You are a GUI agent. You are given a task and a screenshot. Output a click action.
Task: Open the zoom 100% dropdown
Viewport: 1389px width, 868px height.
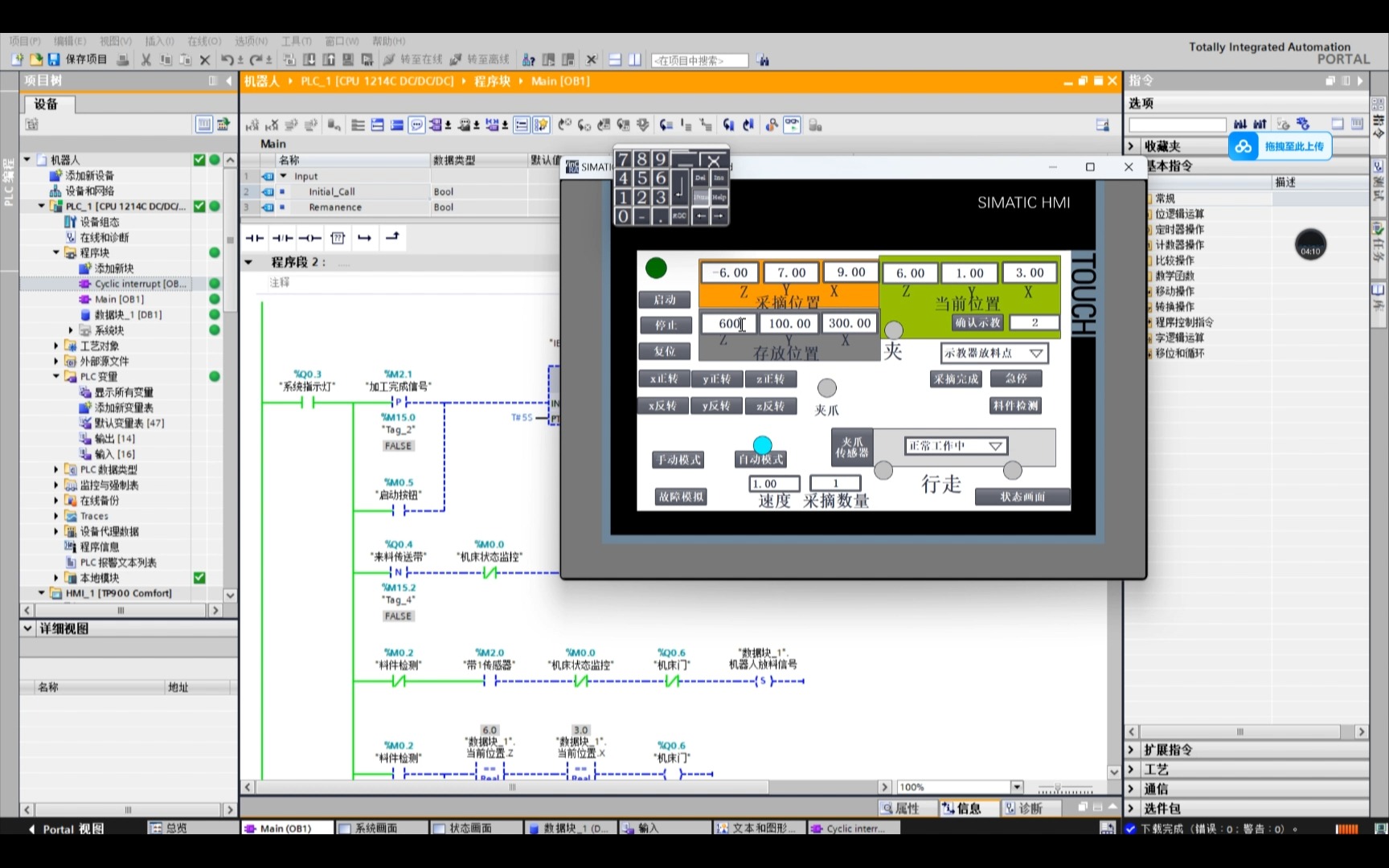tap(1017, 787)
